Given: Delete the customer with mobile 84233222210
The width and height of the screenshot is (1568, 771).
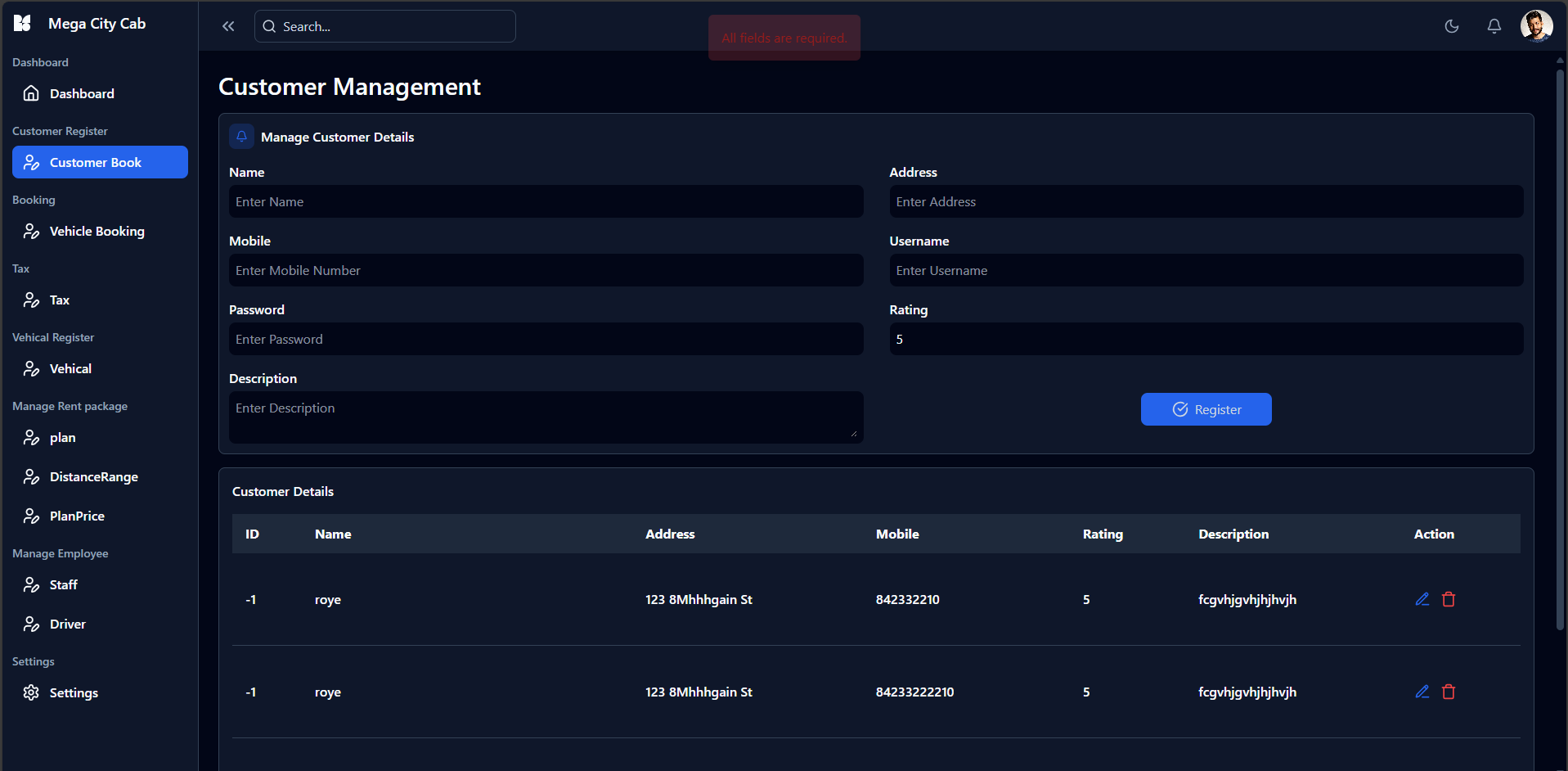Looking at the screenshot, I should click(1449, 692).
